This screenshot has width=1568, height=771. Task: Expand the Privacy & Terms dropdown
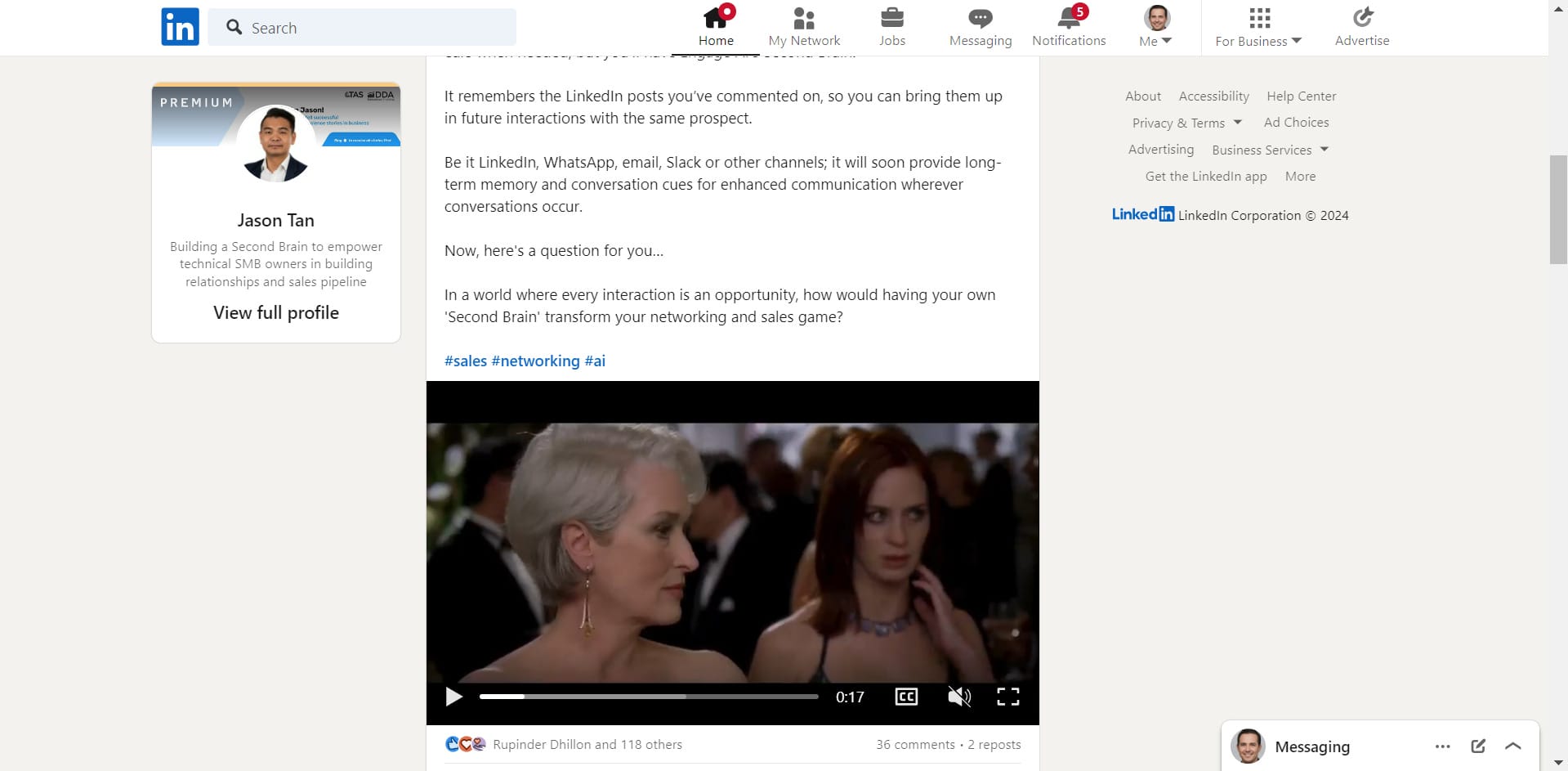point(1186,123)
